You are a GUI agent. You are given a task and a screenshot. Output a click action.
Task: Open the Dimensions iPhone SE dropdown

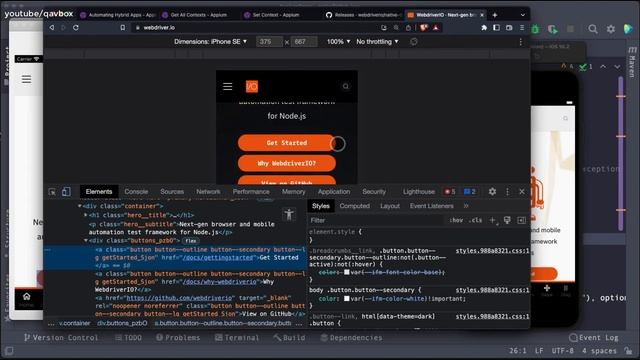pos(210,42)
